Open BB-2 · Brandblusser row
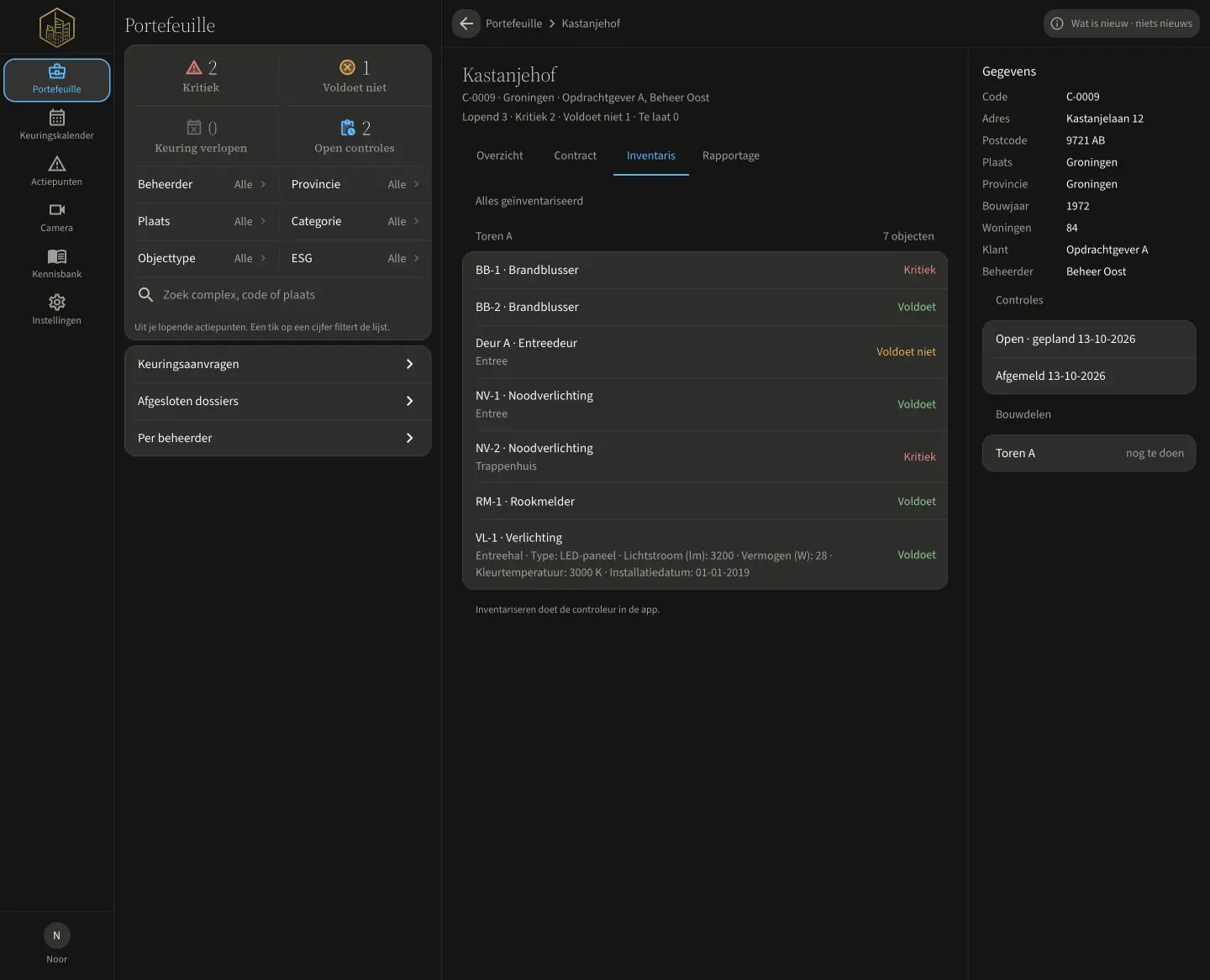This screenshot has height=980, width=1210. click(x=705, y=307)
